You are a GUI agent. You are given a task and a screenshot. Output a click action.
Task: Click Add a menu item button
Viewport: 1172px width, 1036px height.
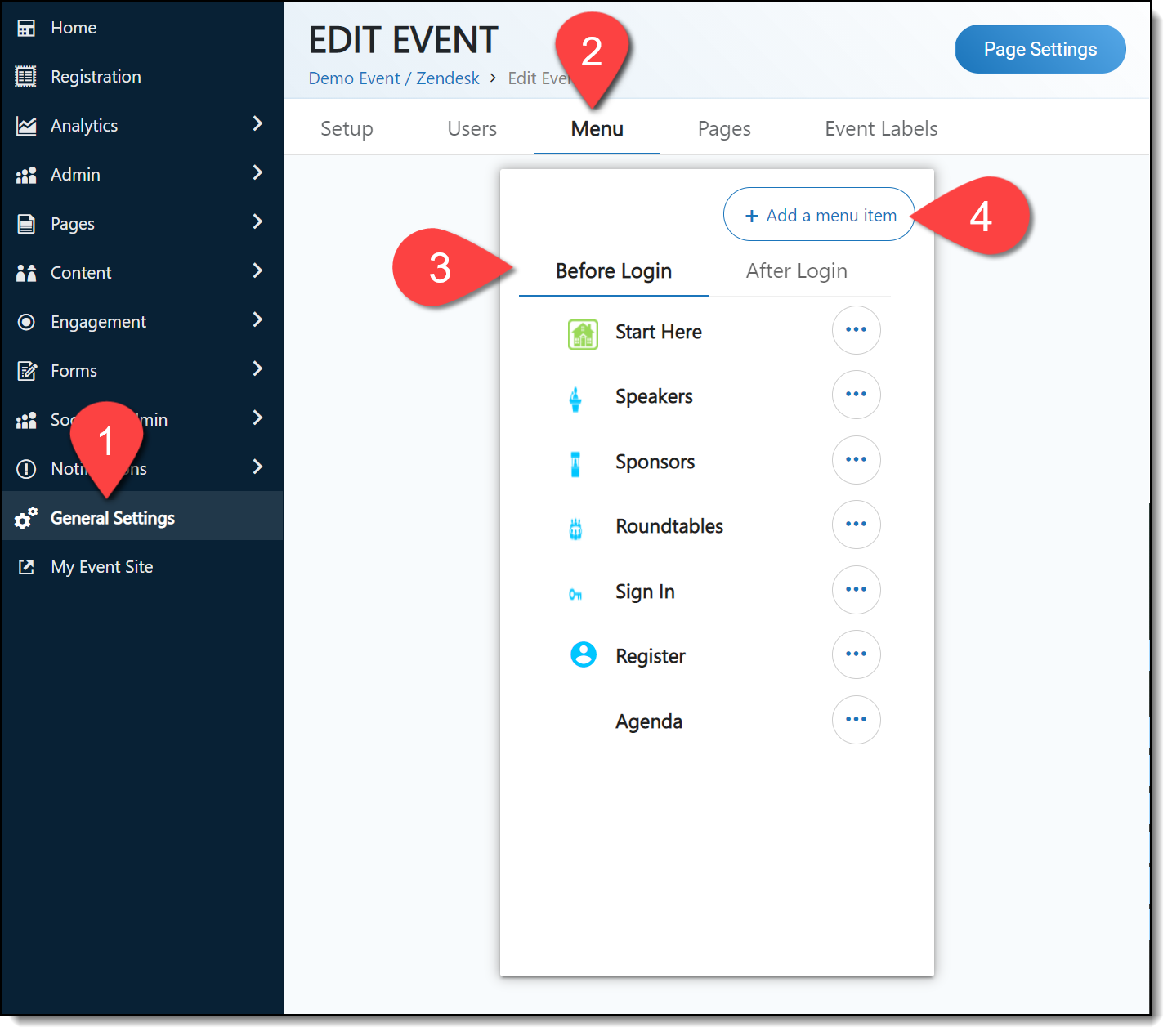point(819,215)
